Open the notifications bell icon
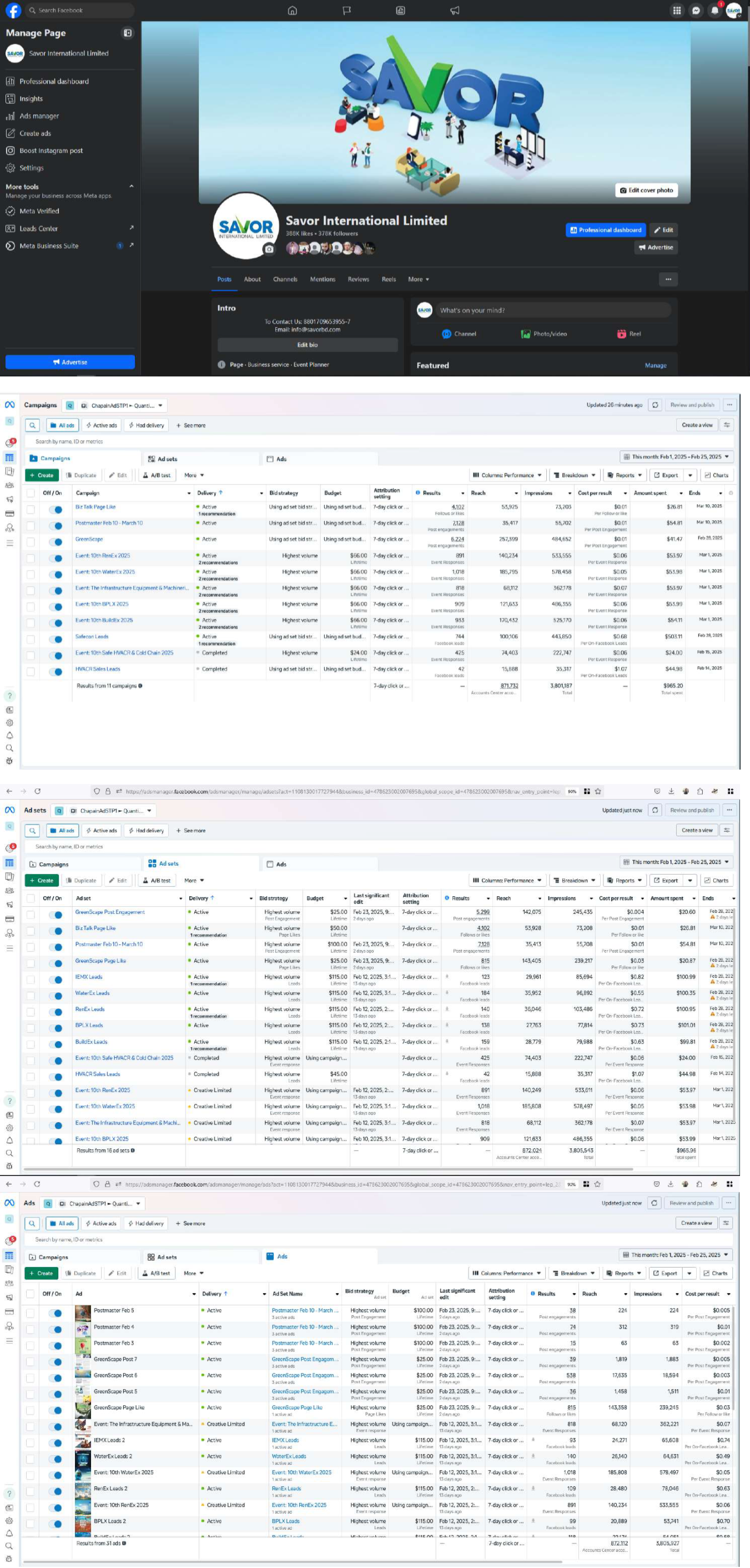 pyautogui.click(x=714, y=11)
